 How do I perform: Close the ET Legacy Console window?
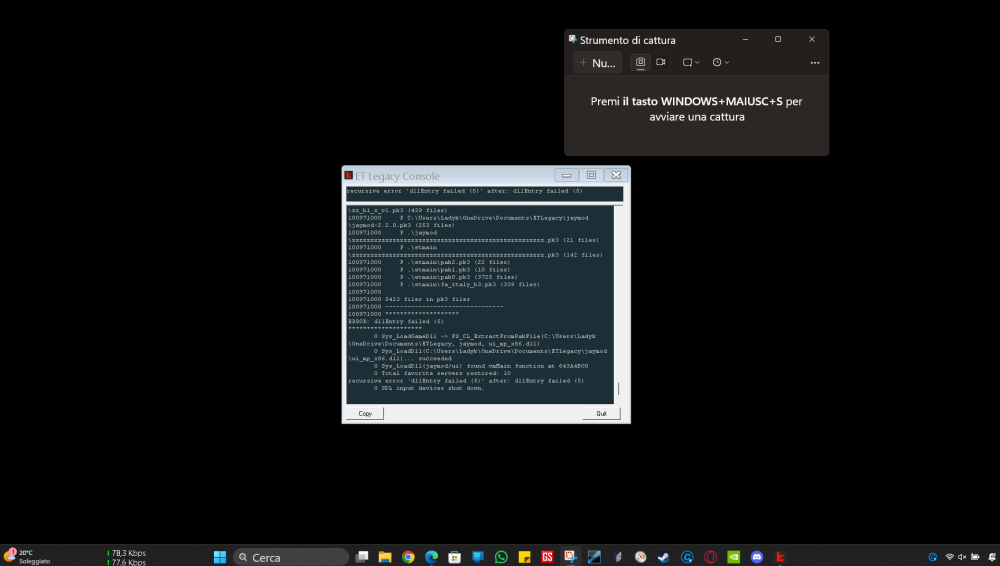tap(616, 175)
